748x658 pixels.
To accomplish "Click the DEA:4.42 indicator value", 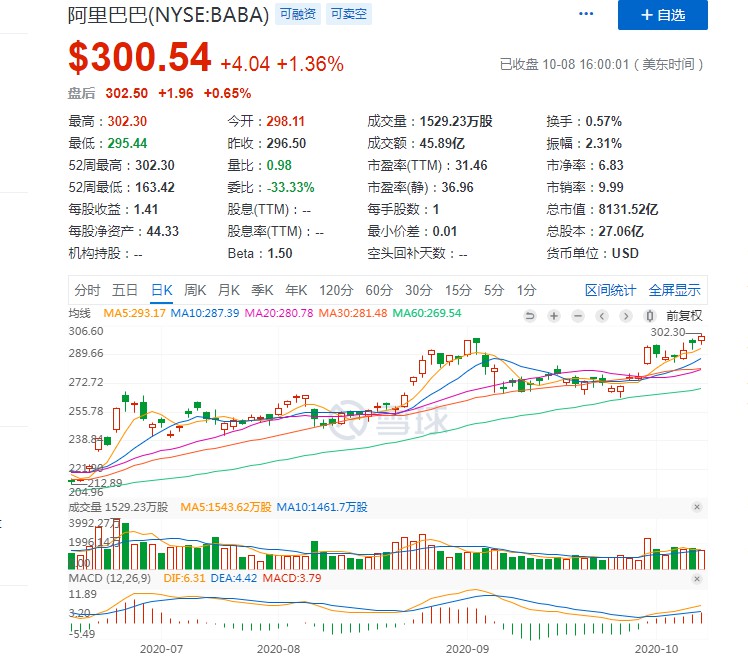I will (234, 578).
